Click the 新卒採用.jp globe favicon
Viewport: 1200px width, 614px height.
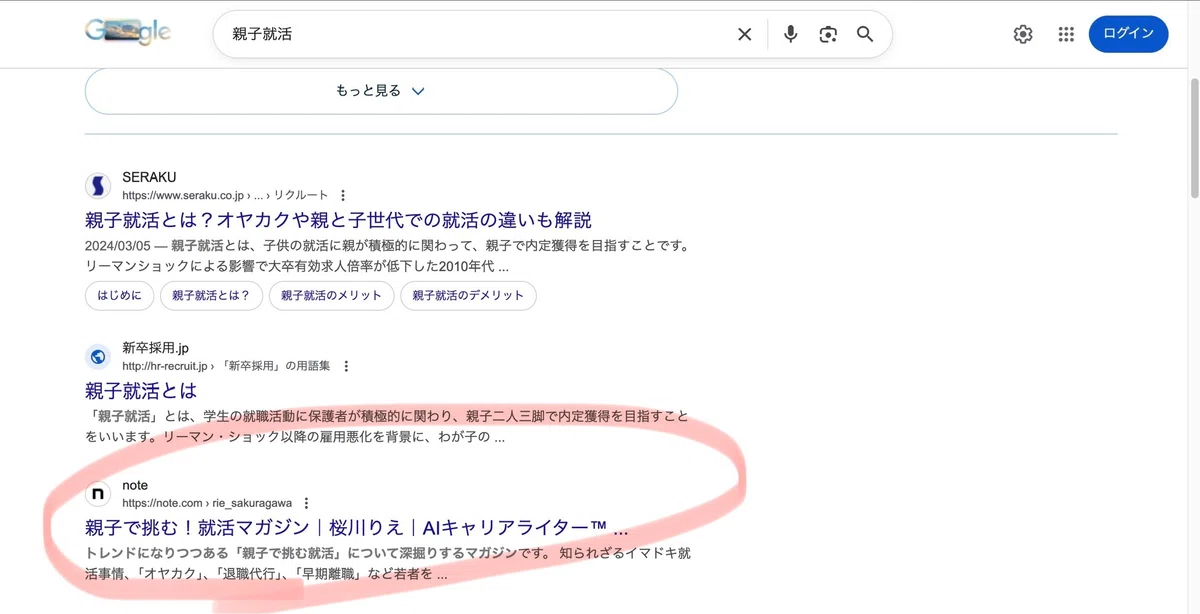tap(98, 356)
